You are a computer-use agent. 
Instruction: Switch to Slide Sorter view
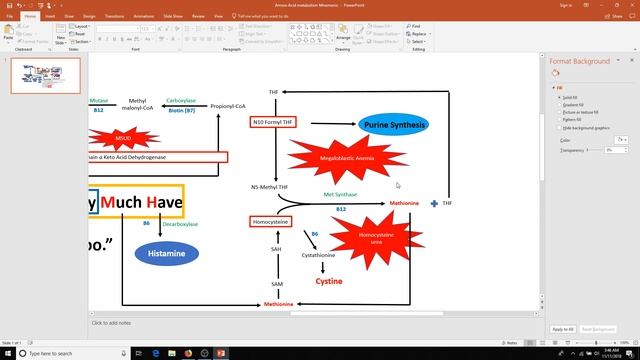pyautogui.click(x=542, y=343)
